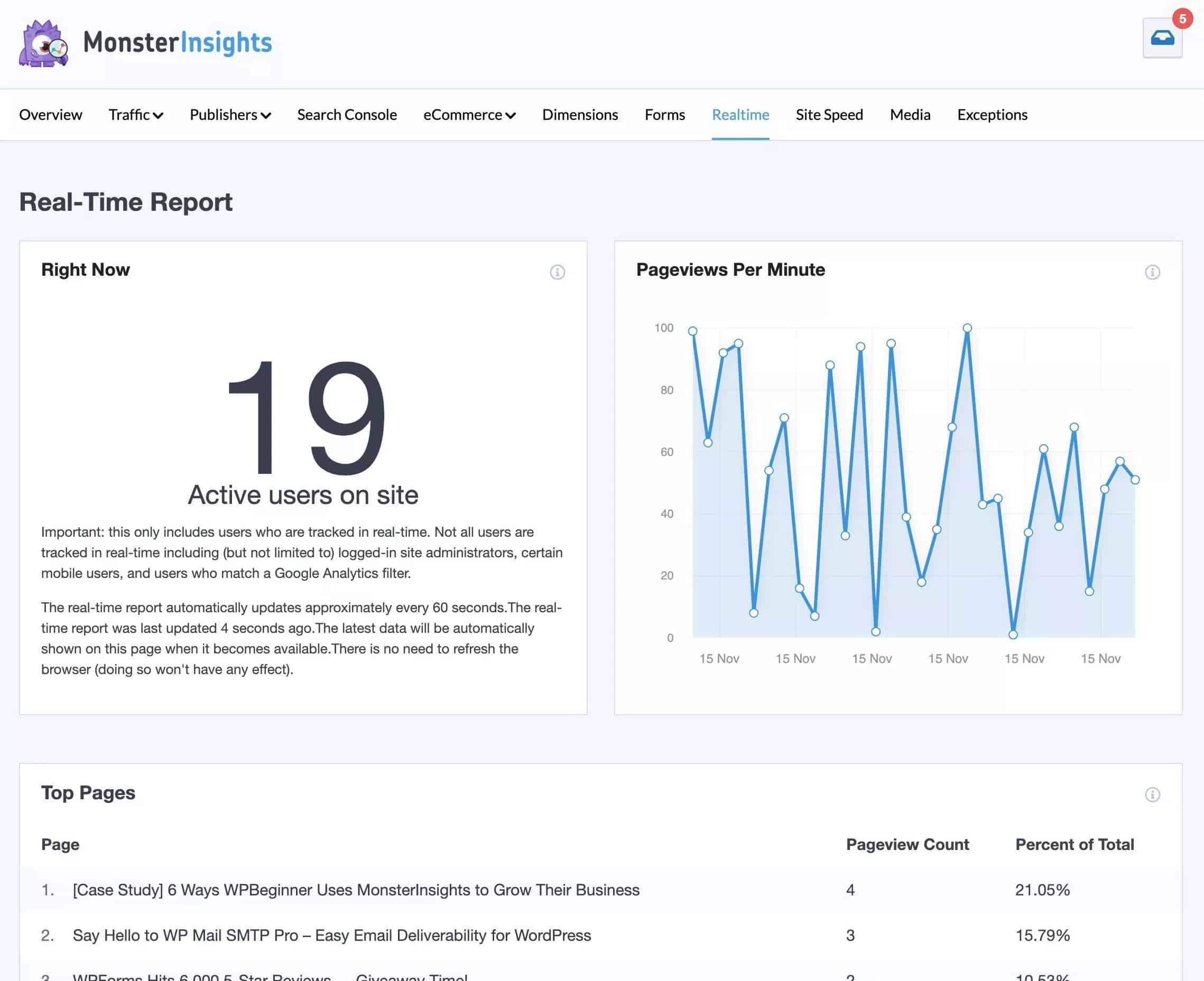This screenshot has height=981, width=1204.
Task: Open the Exceptions tab
Action: click(x=992, y=115)
